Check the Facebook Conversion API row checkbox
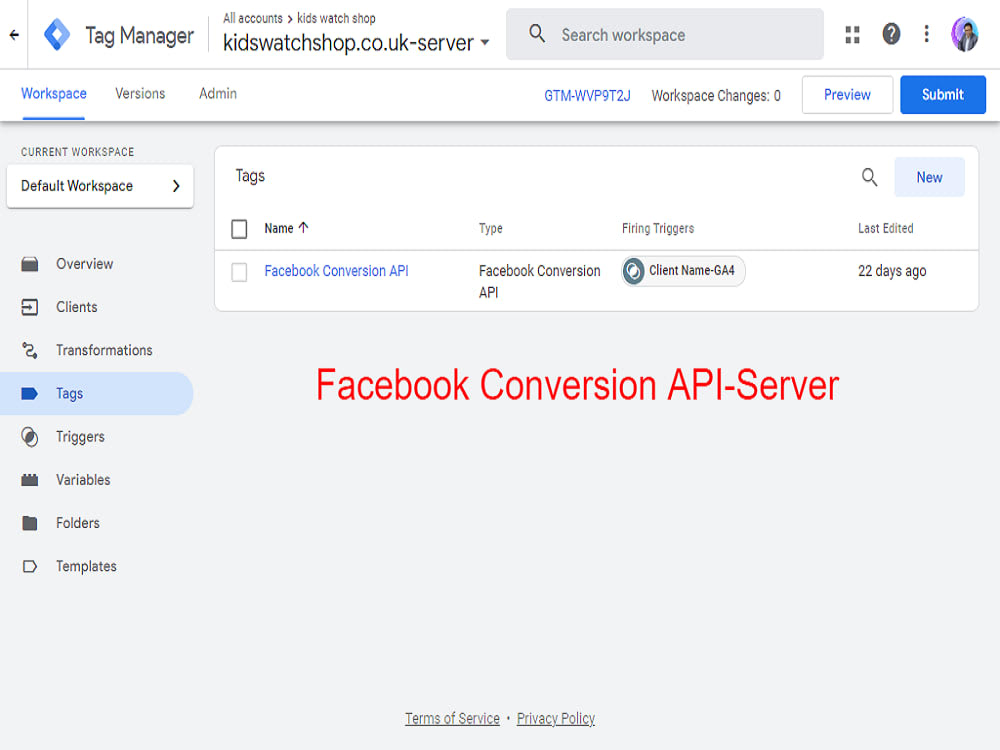Screen dimensions: 1000x750 click(239, 272)
